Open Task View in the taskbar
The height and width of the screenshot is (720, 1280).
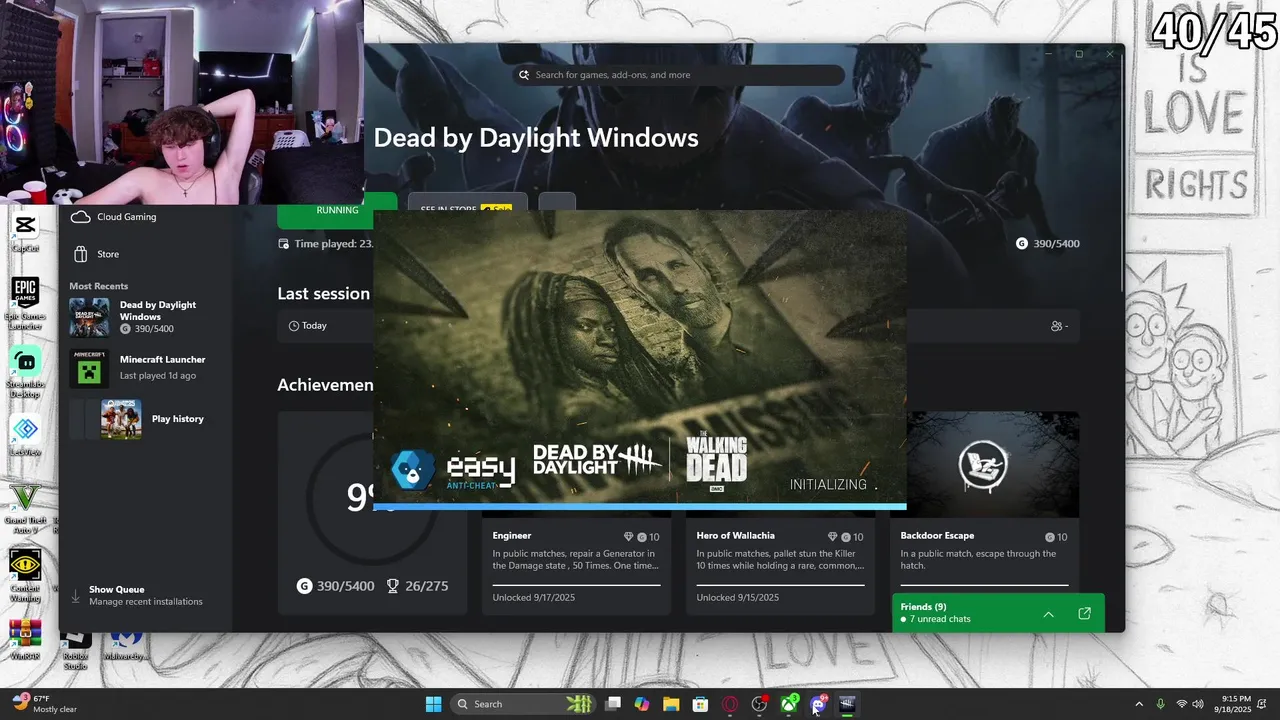[613, 704]
